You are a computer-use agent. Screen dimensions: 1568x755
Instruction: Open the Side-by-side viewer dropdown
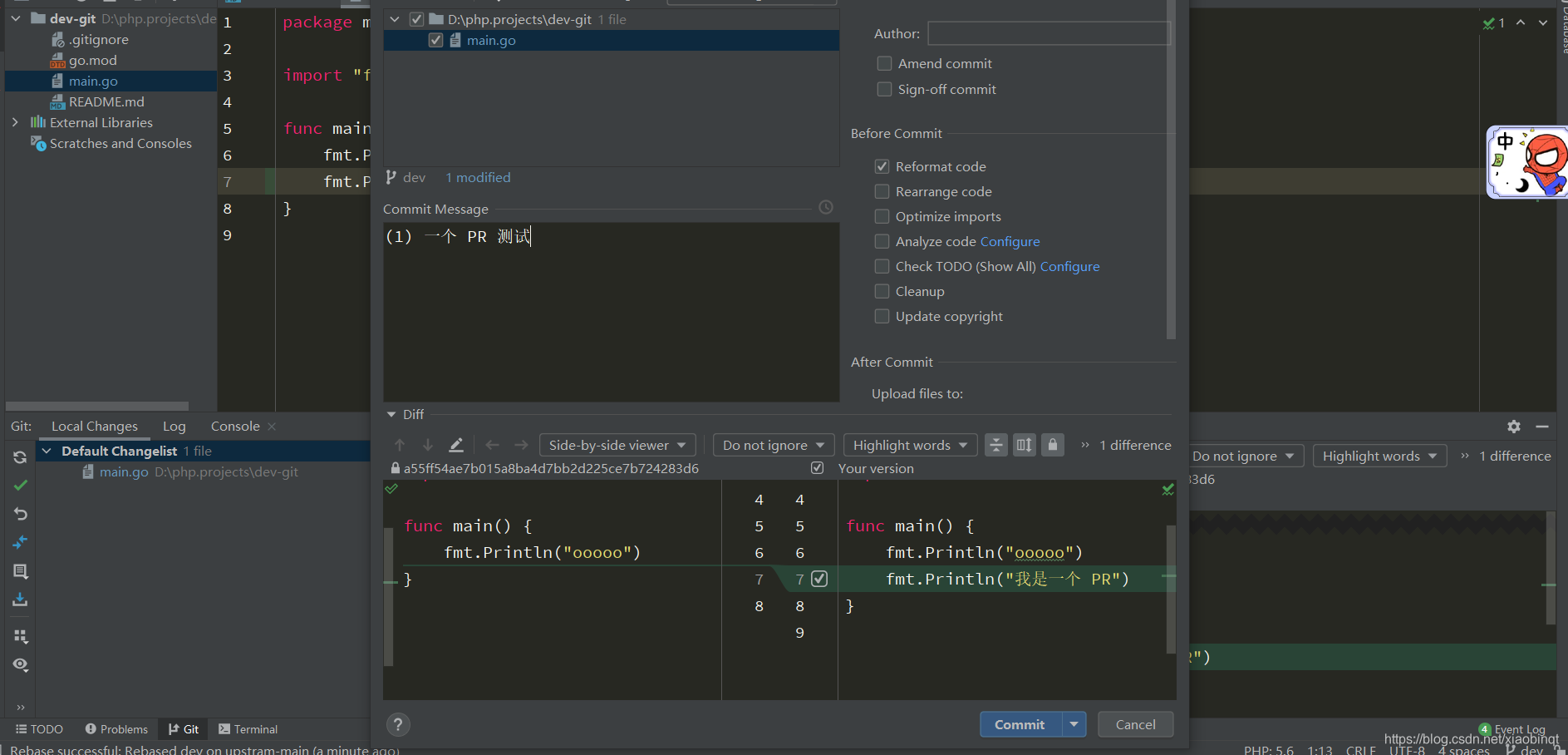click(x=617, y=445)
